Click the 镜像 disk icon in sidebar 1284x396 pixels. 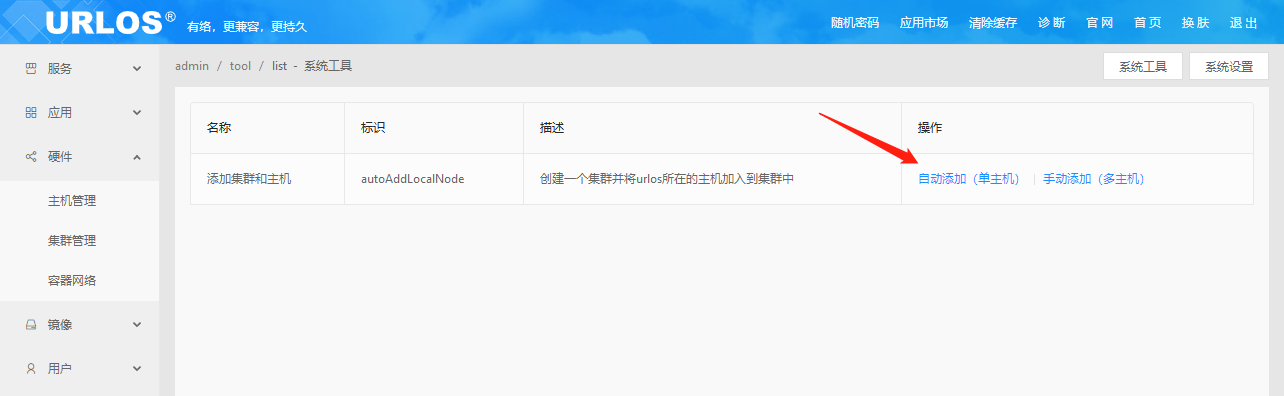(x=31, y=325)
